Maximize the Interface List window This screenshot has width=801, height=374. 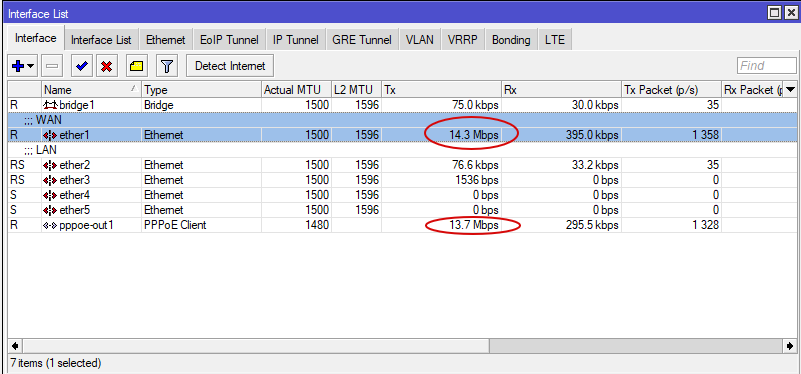774,13
